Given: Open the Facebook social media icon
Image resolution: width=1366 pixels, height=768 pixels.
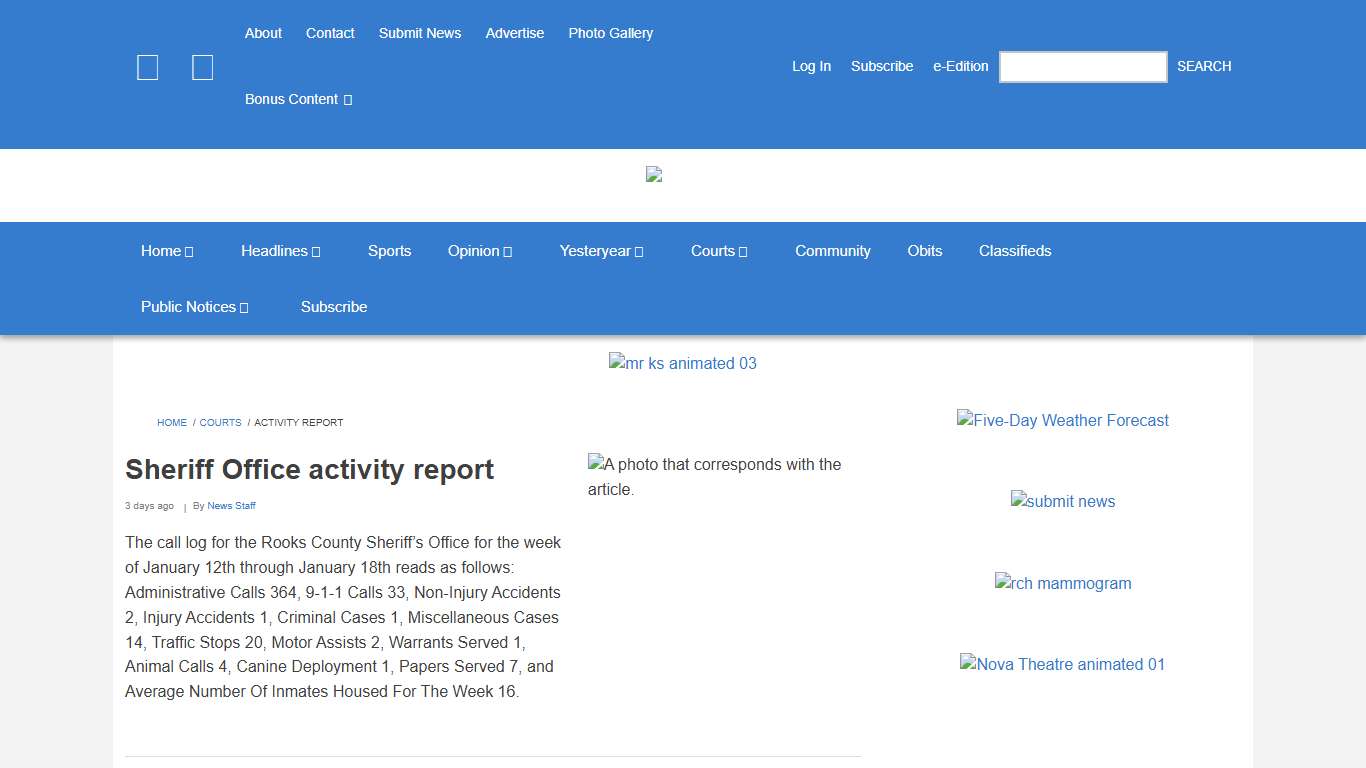Looking at the screenshot, I should pos(147,67).
